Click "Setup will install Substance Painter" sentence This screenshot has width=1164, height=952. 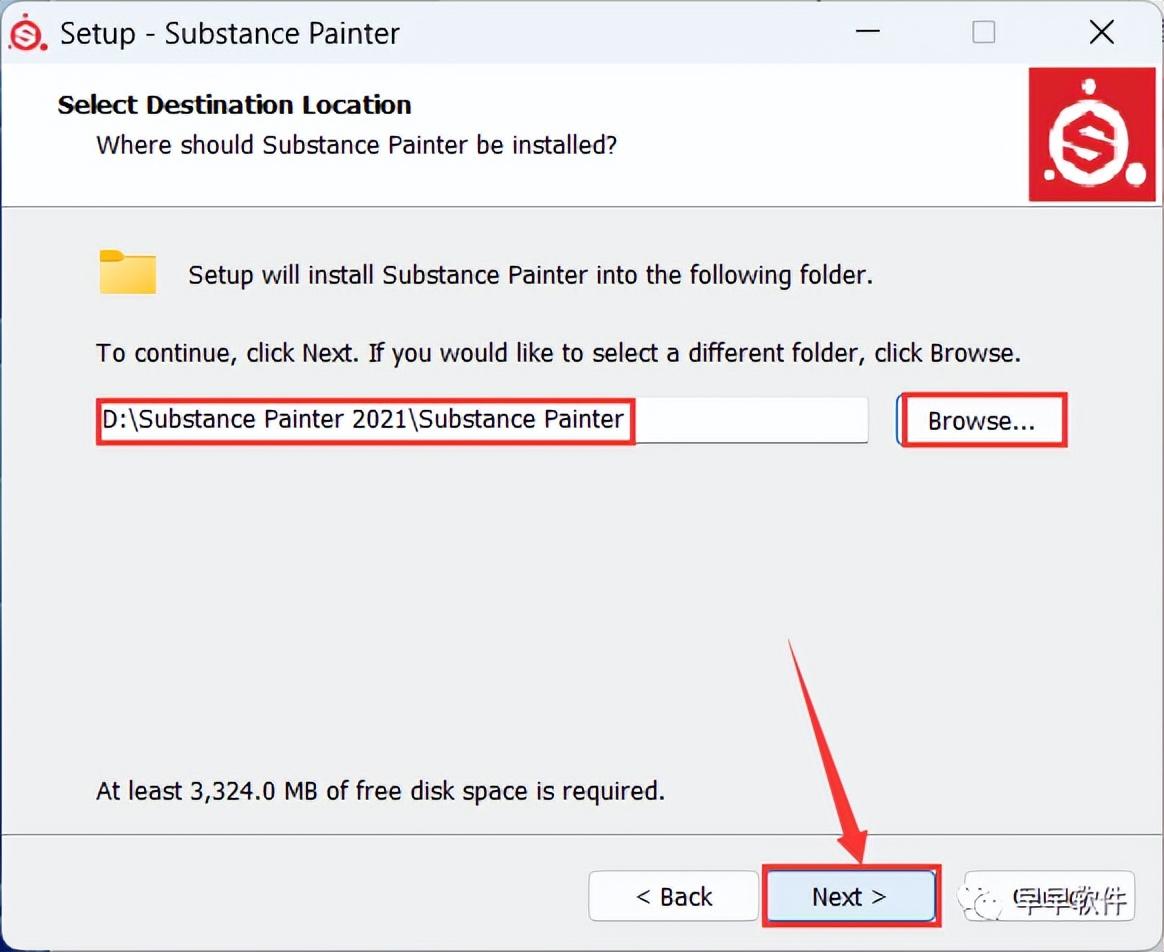[530, 276]
